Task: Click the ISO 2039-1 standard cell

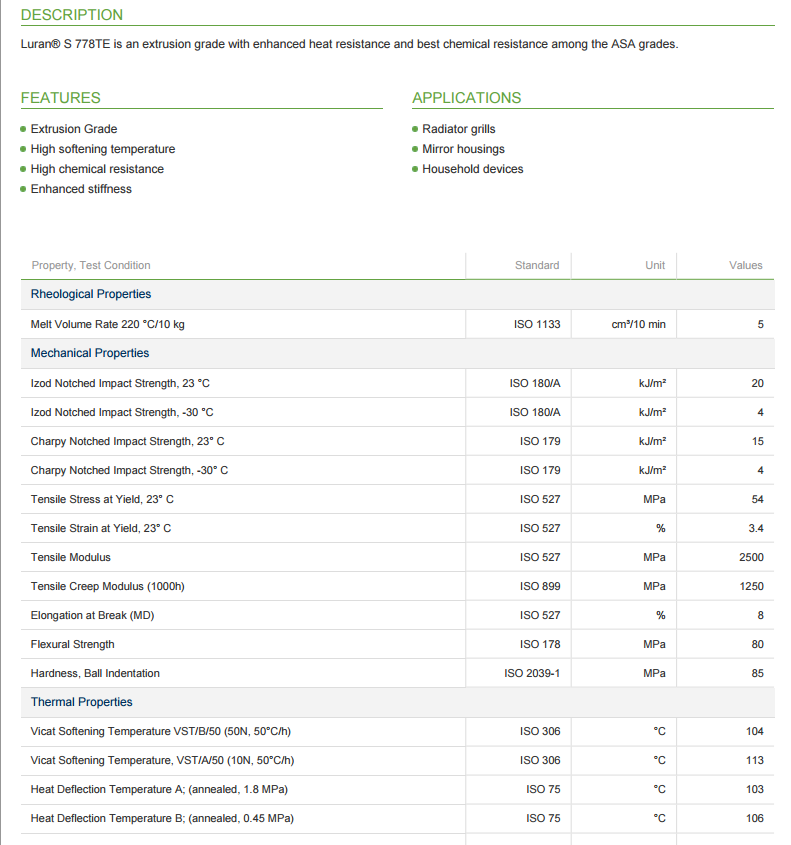Action: tap(532, 673)
